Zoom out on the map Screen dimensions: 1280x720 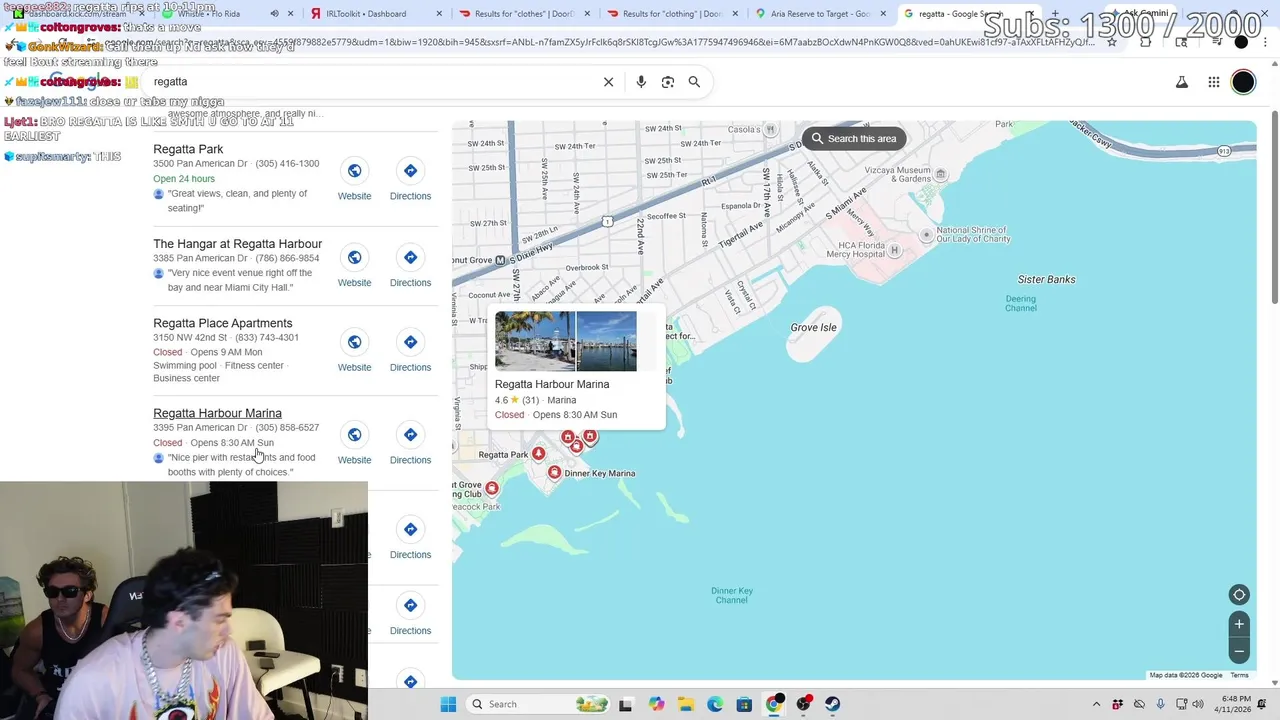pos(1239,651)
